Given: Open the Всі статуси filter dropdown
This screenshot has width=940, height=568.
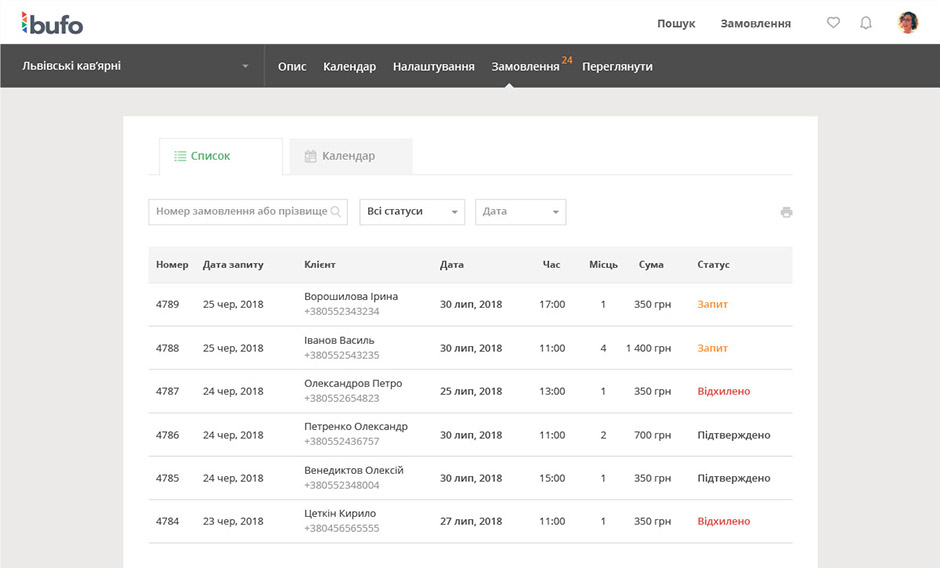Looking at the screenshot, I should [412, 212].
